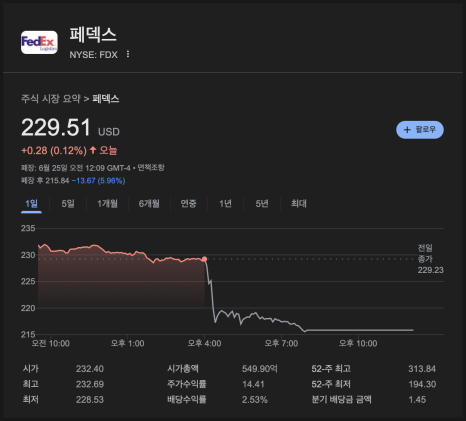Click the NYSE: FDX ticker label
The width and height of the screenshot is (466, 421).
pos(93,55)
